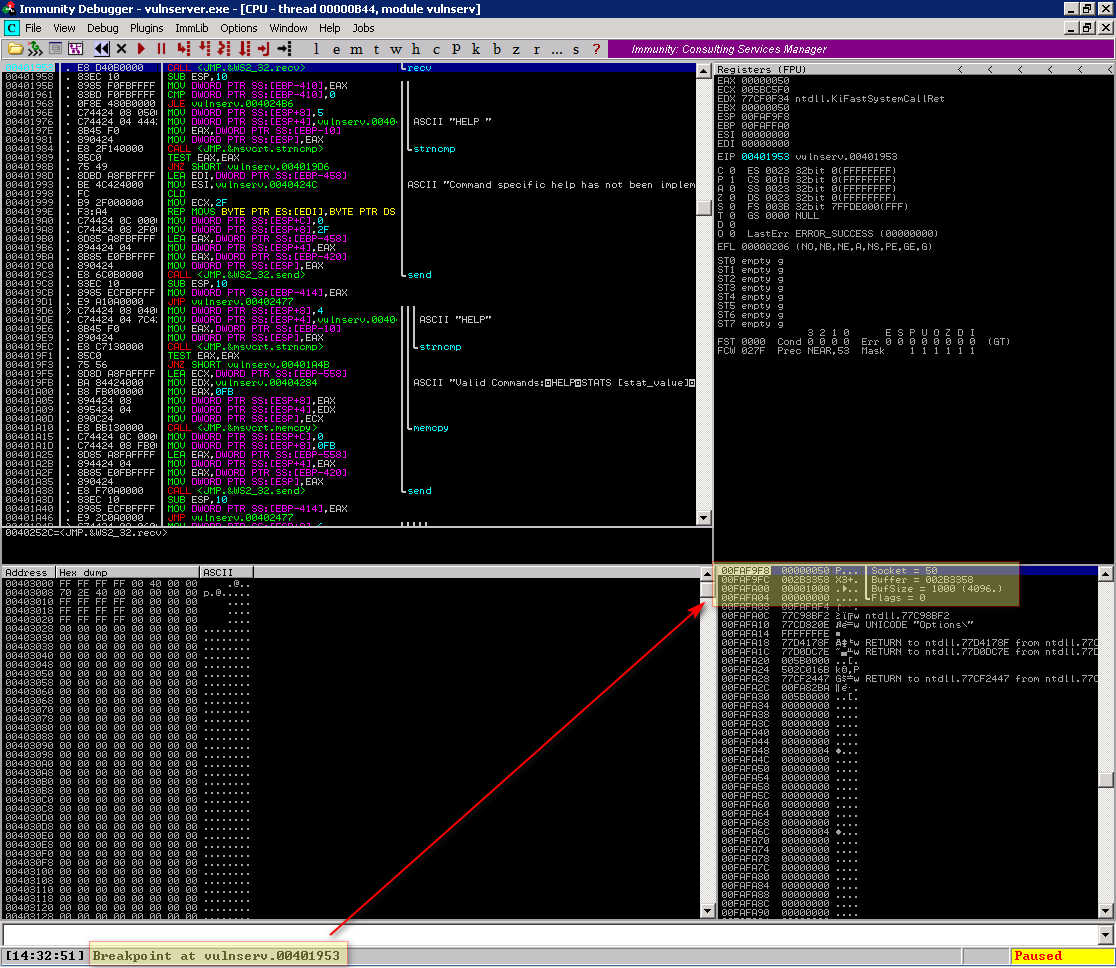Viewport: 1116px width, 968px height.
Task: Show Executable modules via 'e' button
Action: tap(336, 48)
